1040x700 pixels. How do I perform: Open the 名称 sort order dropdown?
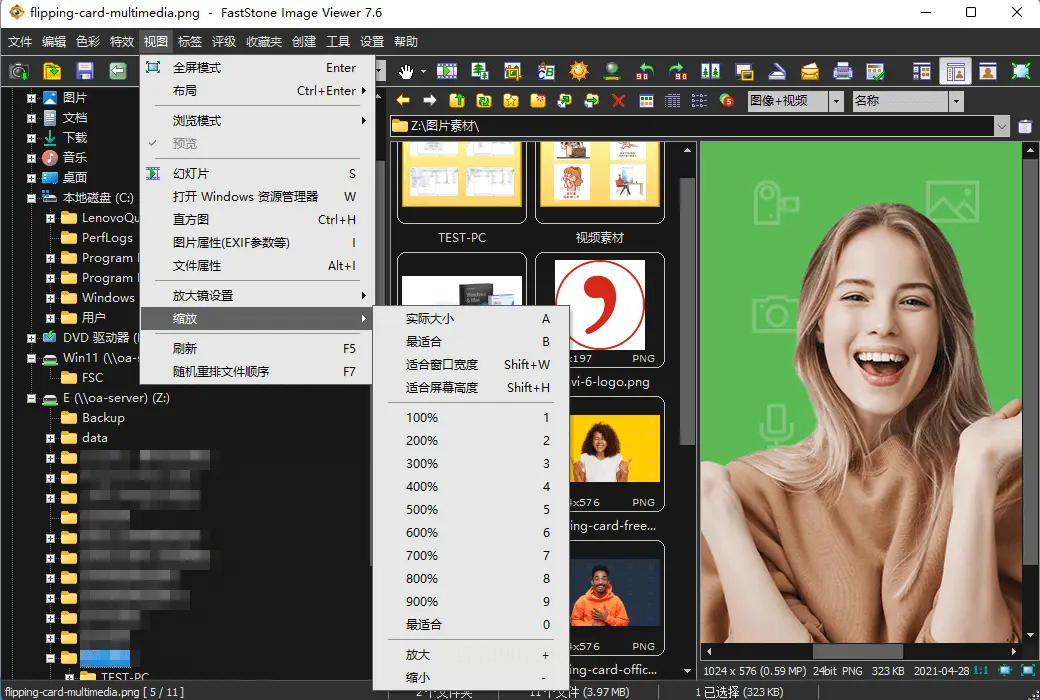click(956, 101)
